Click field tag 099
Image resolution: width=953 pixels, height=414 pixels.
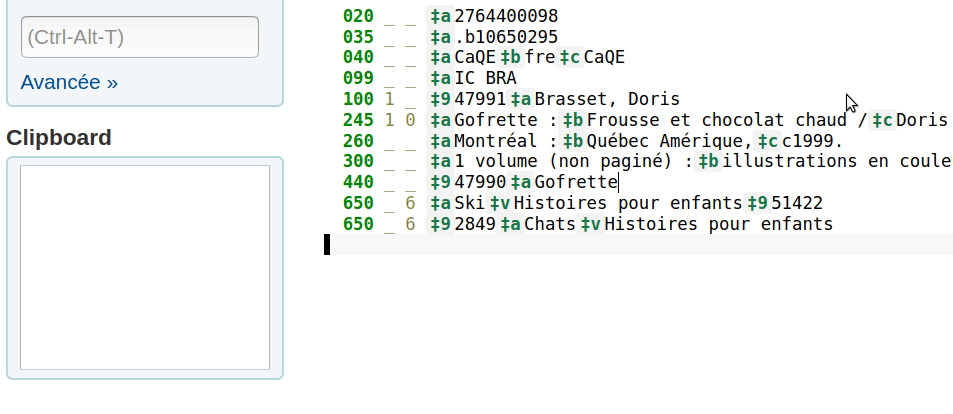coord(359,78)
